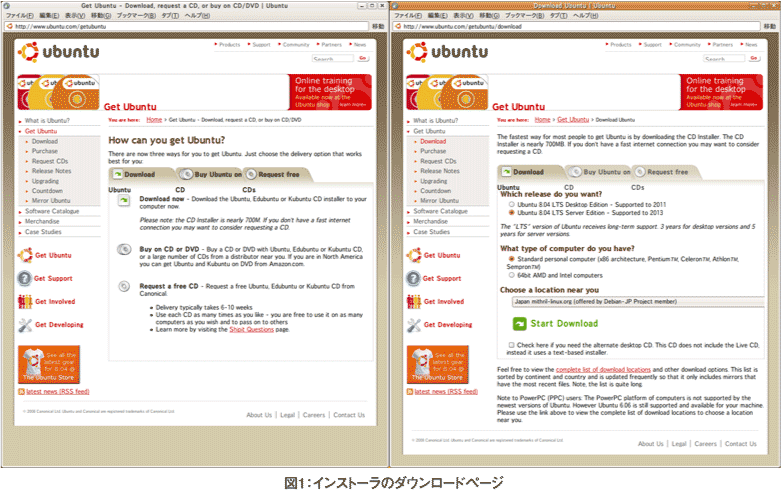Screen dimensions: 781x495
Task: Open Ubuntu Store t-shirt banner in left window
Action: coord(49,365)
